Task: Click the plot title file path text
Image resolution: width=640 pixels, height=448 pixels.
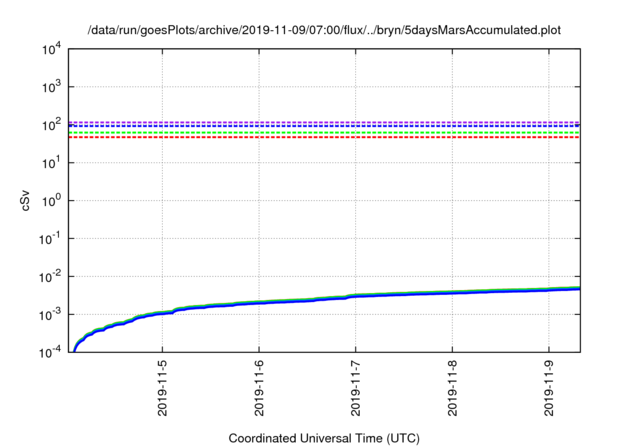Action: 324,30
